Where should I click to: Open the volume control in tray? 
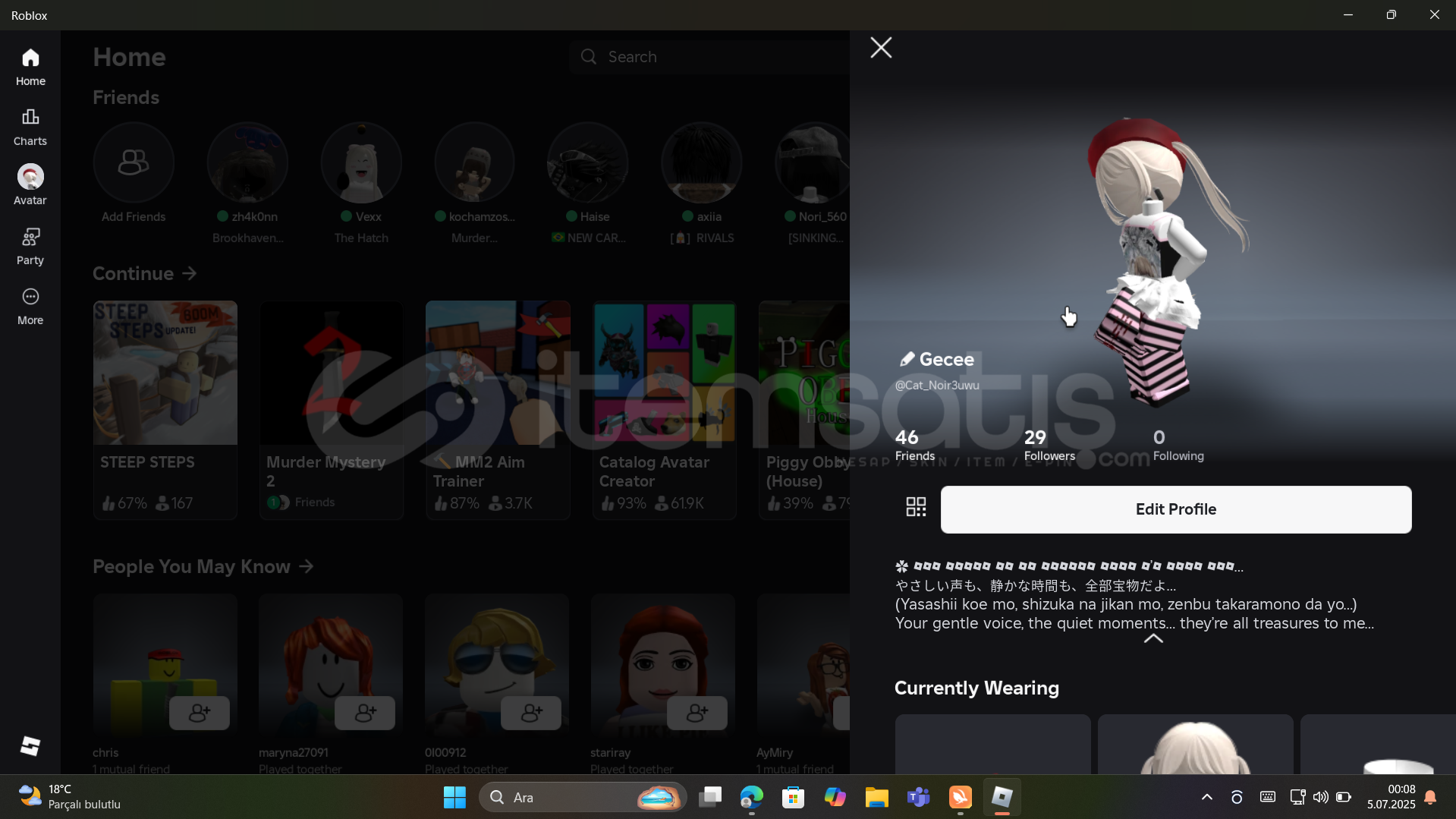(1321, 797)
